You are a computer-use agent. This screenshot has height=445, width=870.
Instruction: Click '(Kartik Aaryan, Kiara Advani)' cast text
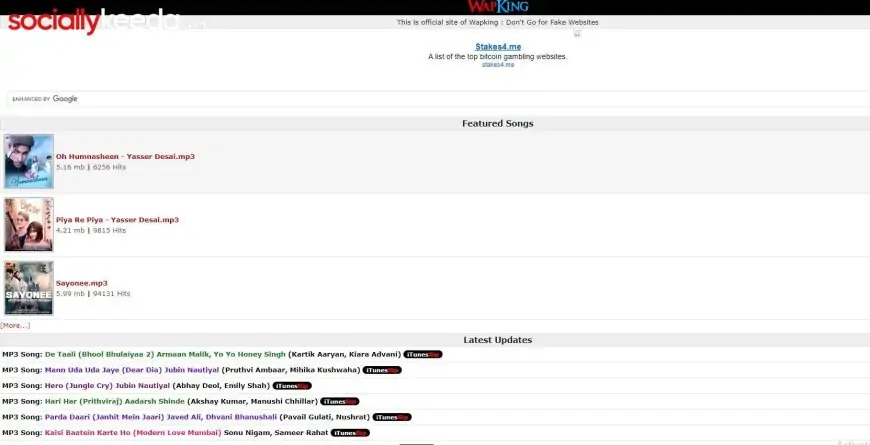[x=345, y=354]
